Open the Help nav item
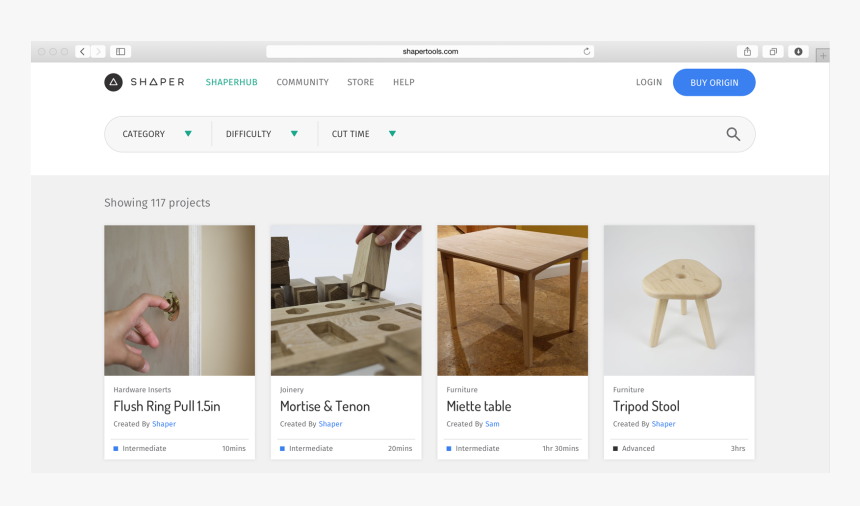Screen dimensions: 860x506 point(403,82)
